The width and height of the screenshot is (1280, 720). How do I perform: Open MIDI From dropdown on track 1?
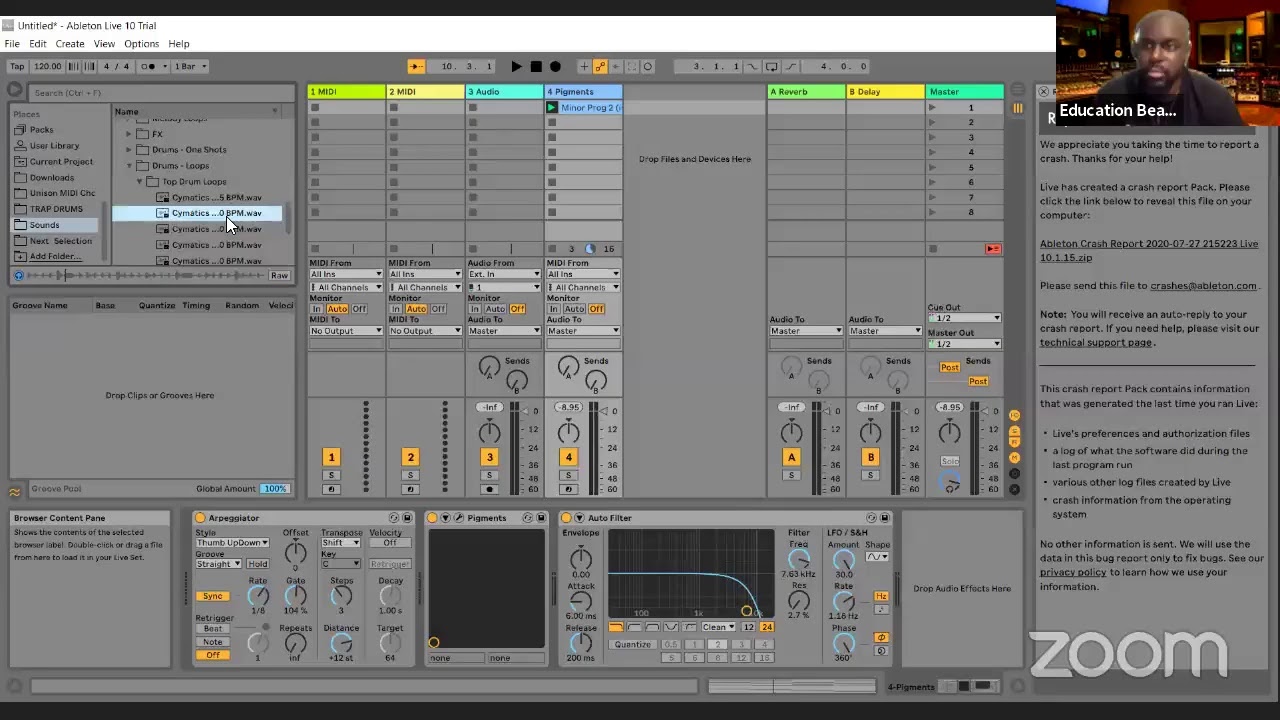coord(346,274)
